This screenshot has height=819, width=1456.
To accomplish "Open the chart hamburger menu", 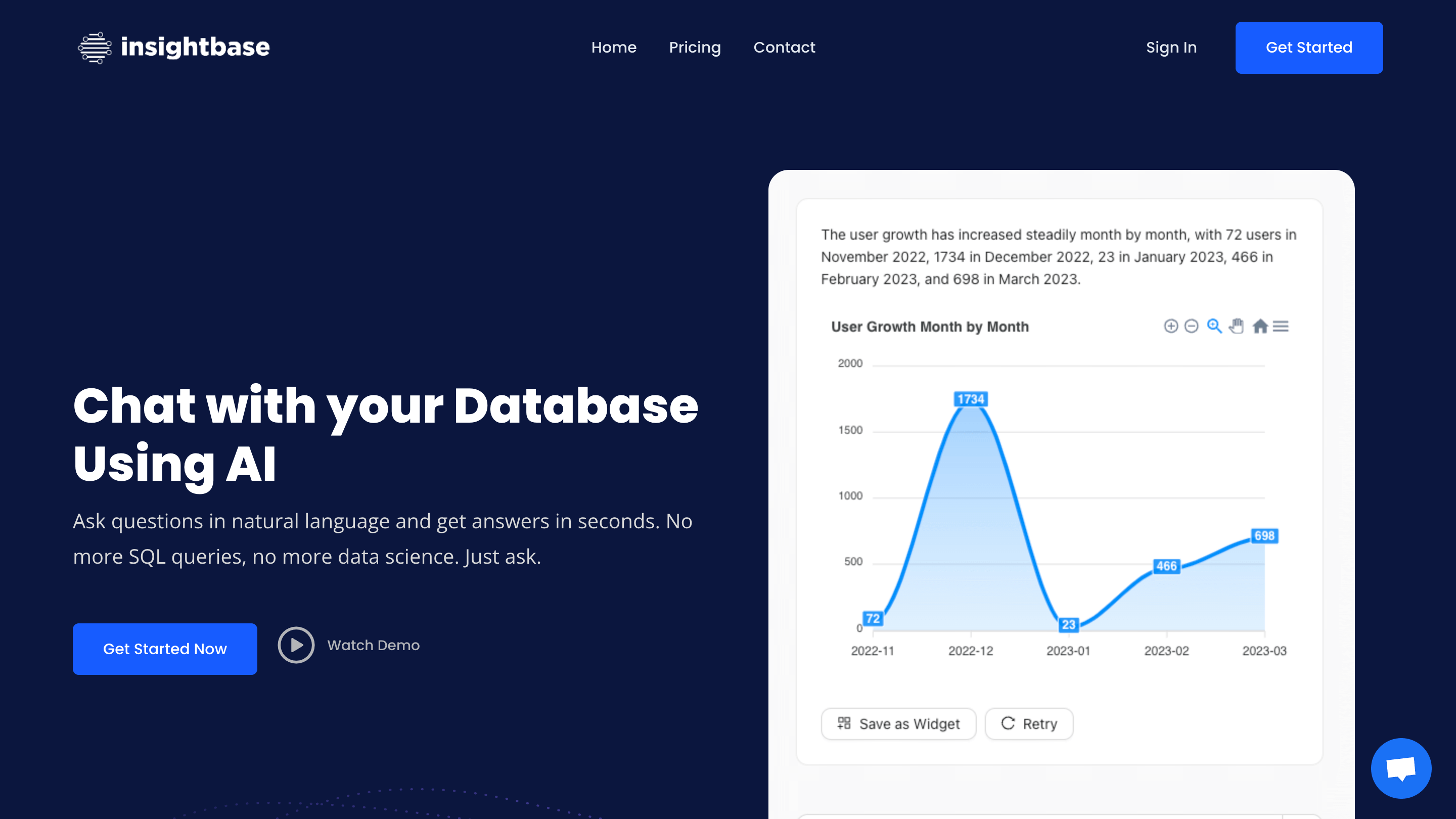I will (1281, 326).
